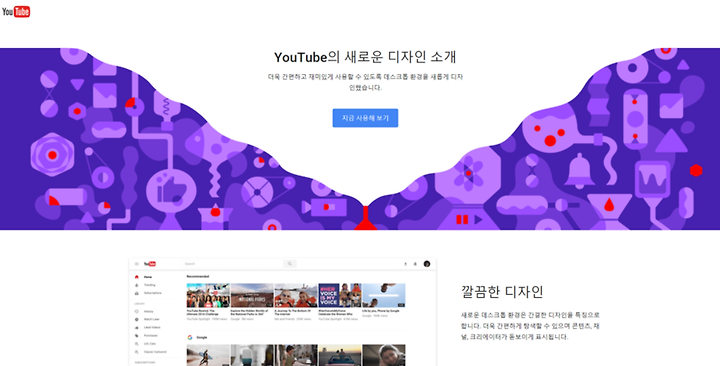This screenshot has height=366, width=720.
Task: Click the upload arrow icon in the preview header
Action: pyautogui.click(x=405, y=264)
